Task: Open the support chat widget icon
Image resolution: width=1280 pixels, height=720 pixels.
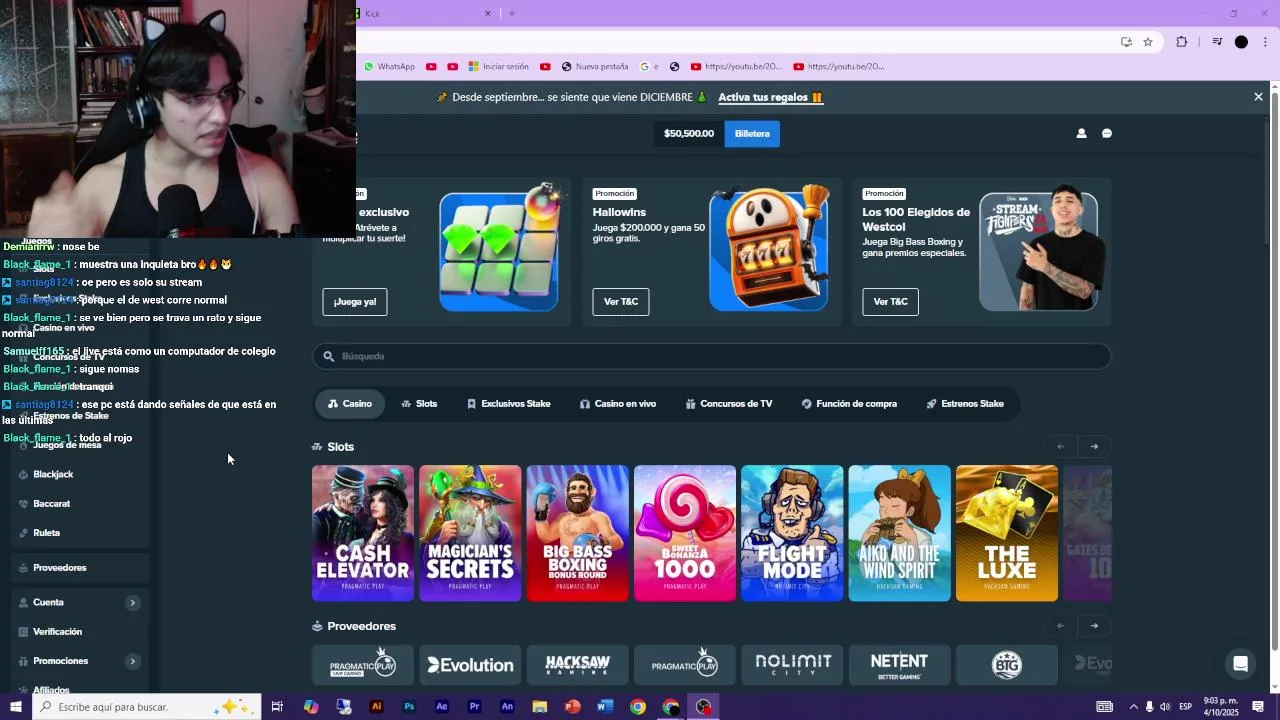Action: pos(1241,664)
